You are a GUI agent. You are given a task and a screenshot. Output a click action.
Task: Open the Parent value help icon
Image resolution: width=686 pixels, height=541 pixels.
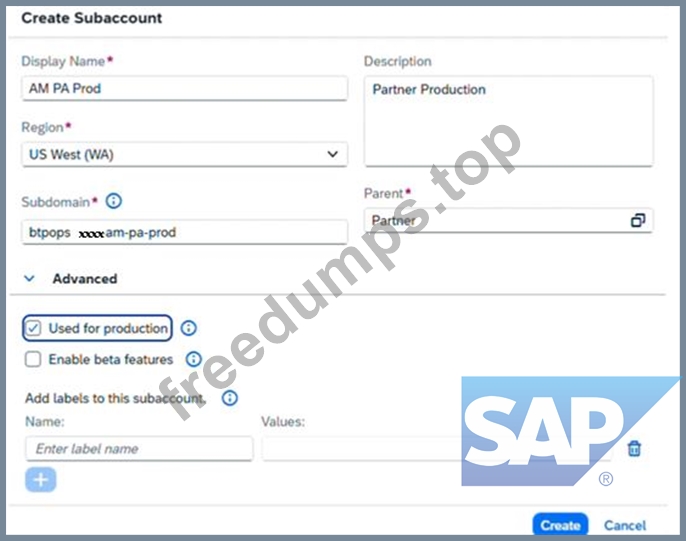tap(638, 220)
